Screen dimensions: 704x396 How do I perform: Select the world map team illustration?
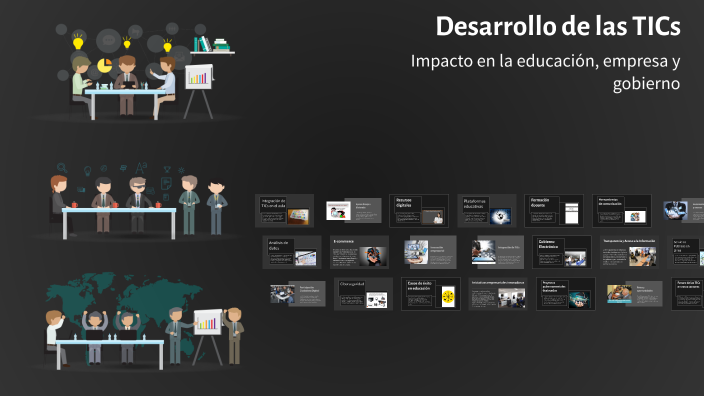(x=139, y=321)
